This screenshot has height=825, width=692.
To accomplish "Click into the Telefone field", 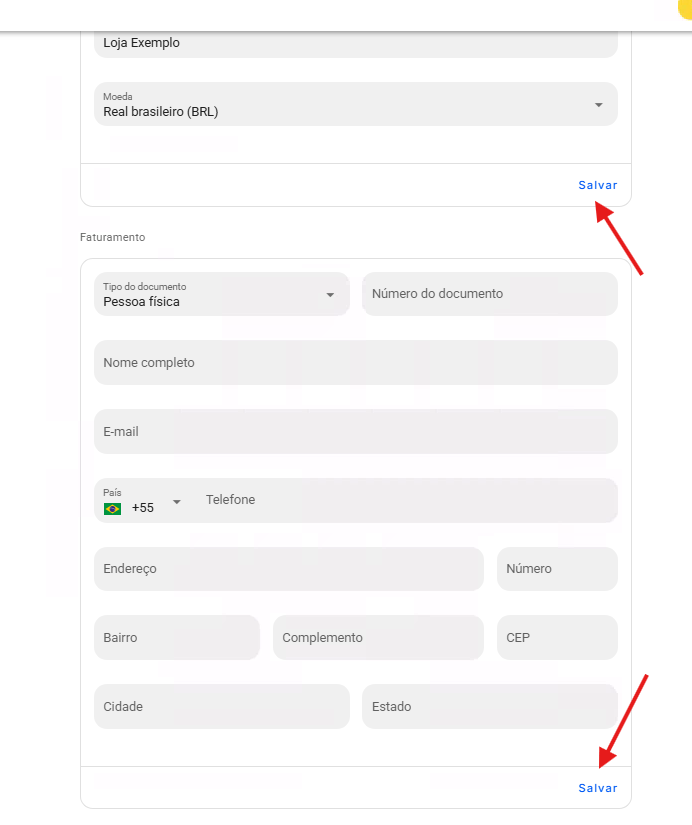I will (406, 500).
